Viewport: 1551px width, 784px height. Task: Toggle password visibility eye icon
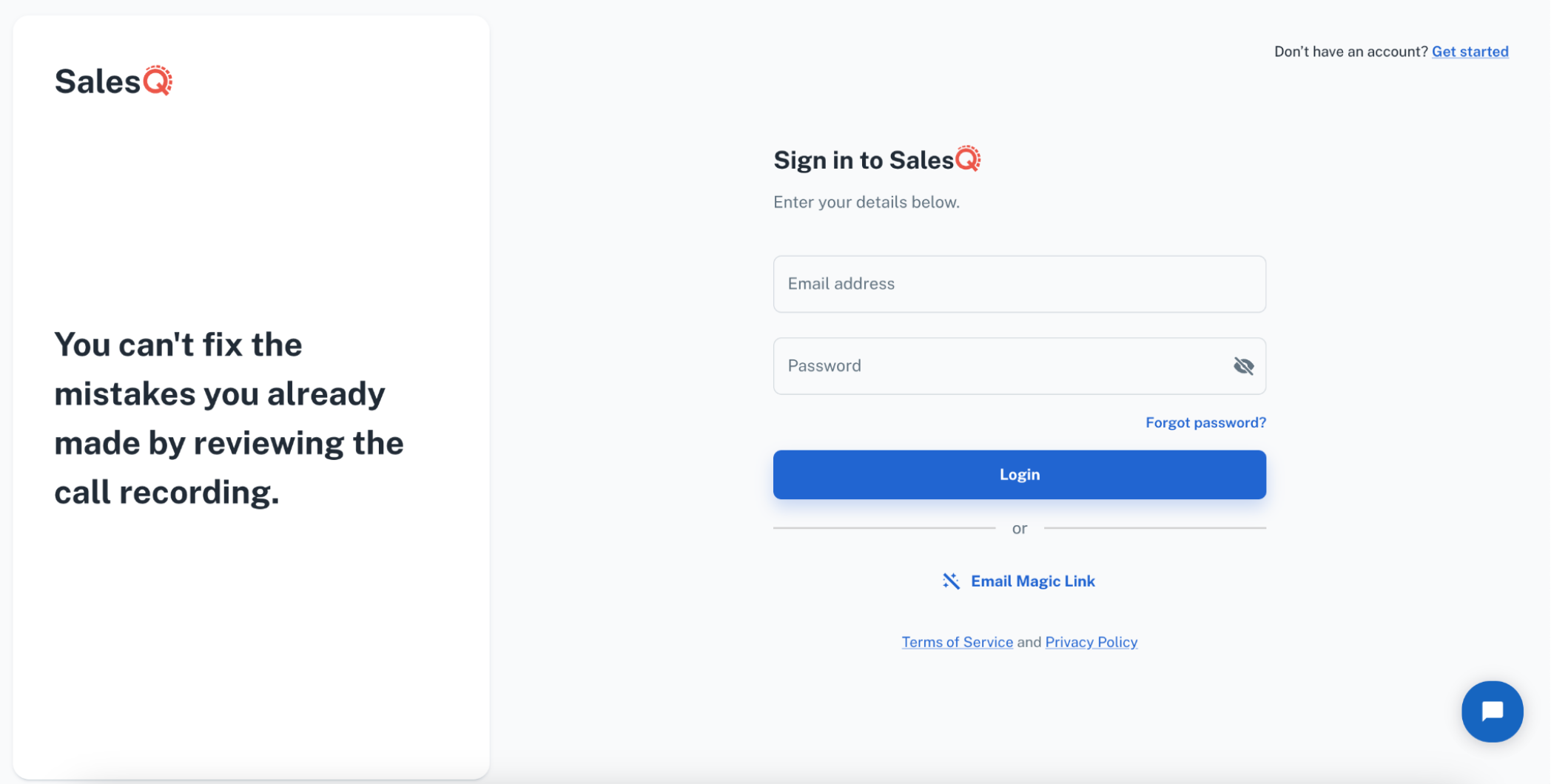point(1243,366)
